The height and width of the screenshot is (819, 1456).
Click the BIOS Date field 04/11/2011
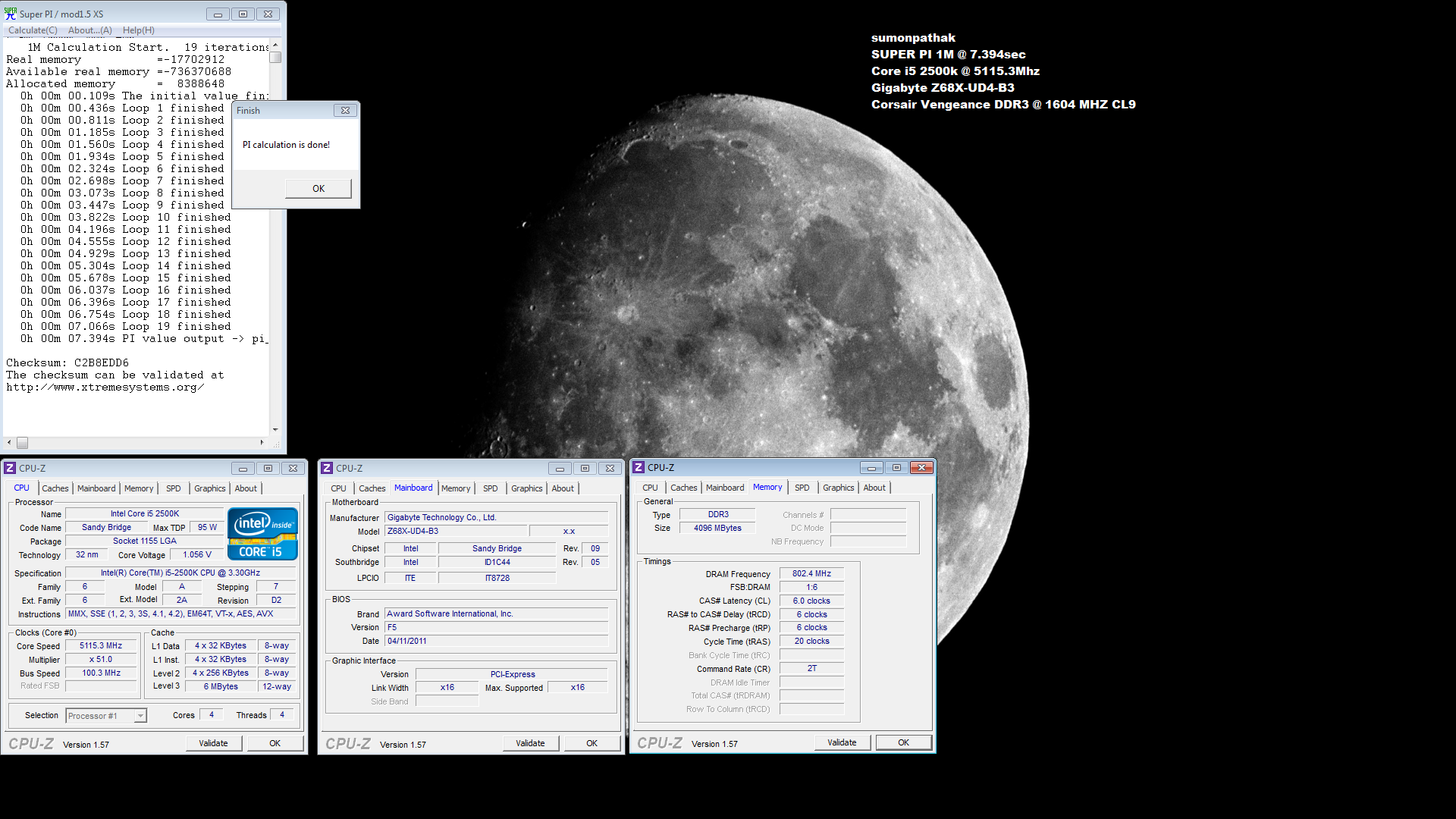pos(497,641)
